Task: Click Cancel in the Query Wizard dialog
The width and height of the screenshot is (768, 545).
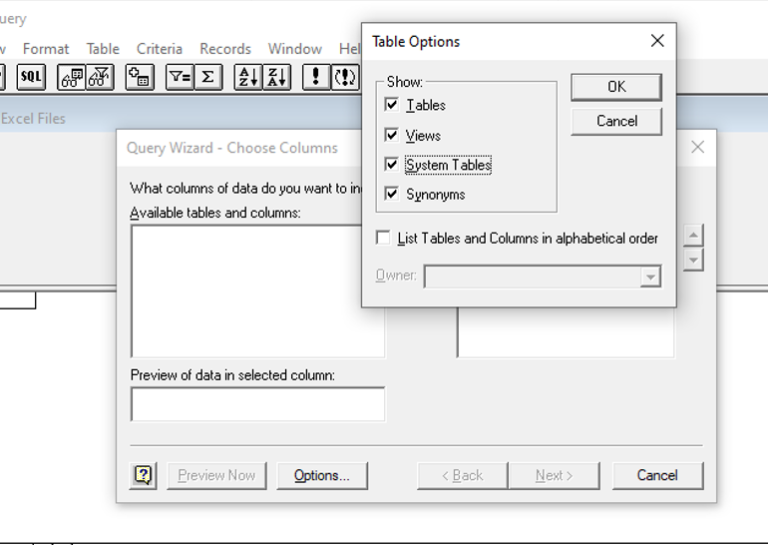Action: tap(657, 475)
